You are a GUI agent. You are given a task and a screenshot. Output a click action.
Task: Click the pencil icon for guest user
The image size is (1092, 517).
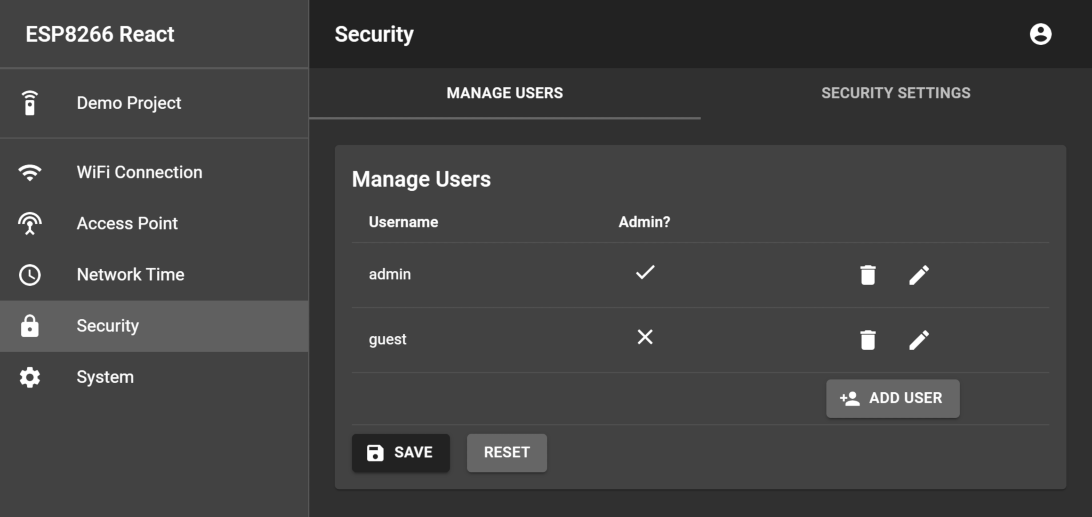919,340
